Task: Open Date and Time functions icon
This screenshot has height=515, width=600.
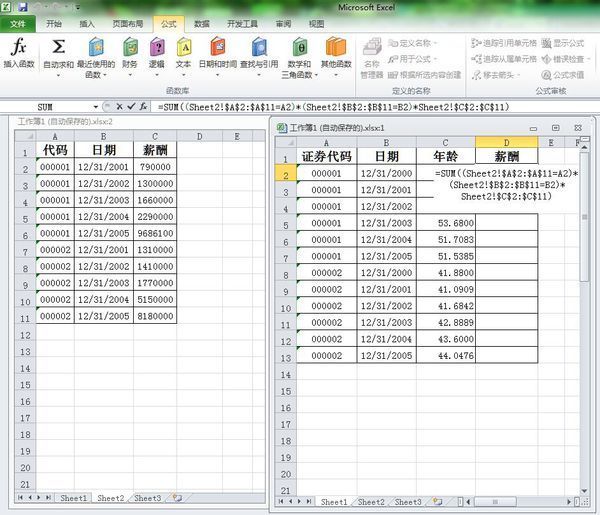Action: click(218, 47)
